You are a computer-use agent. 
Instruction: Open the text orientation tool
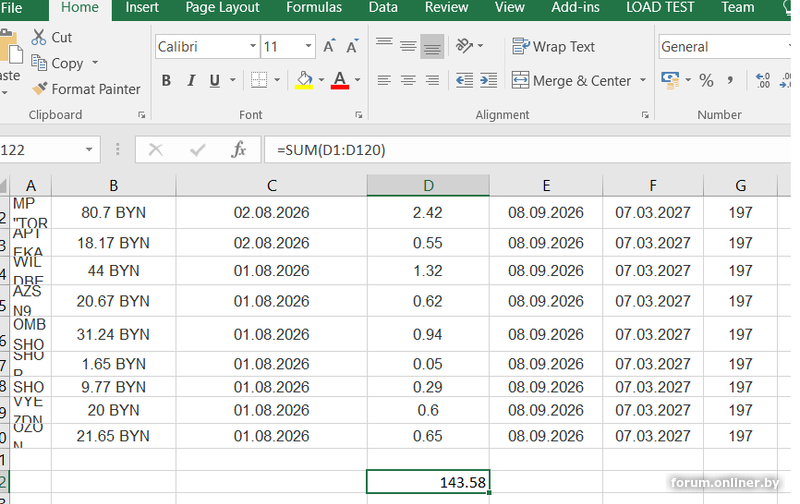464,46
